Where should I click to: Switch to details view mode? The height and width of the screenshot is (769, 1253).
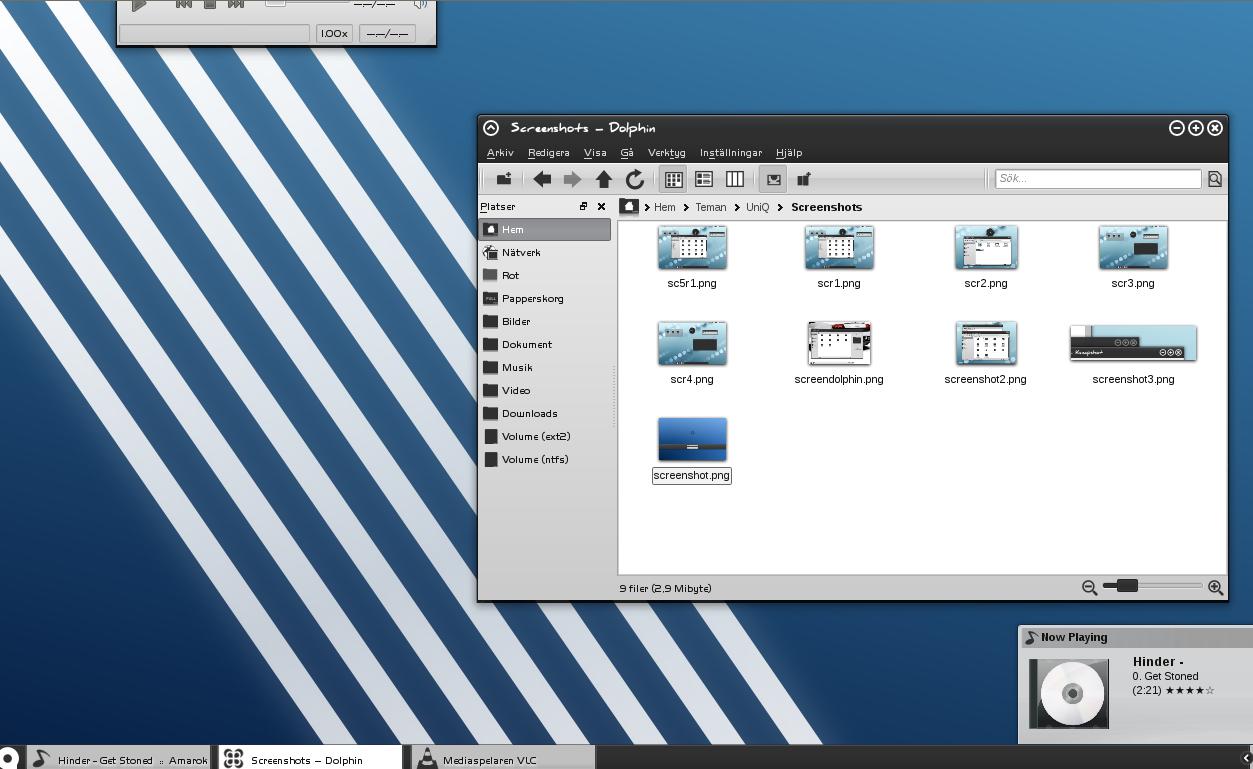[704, 179]
